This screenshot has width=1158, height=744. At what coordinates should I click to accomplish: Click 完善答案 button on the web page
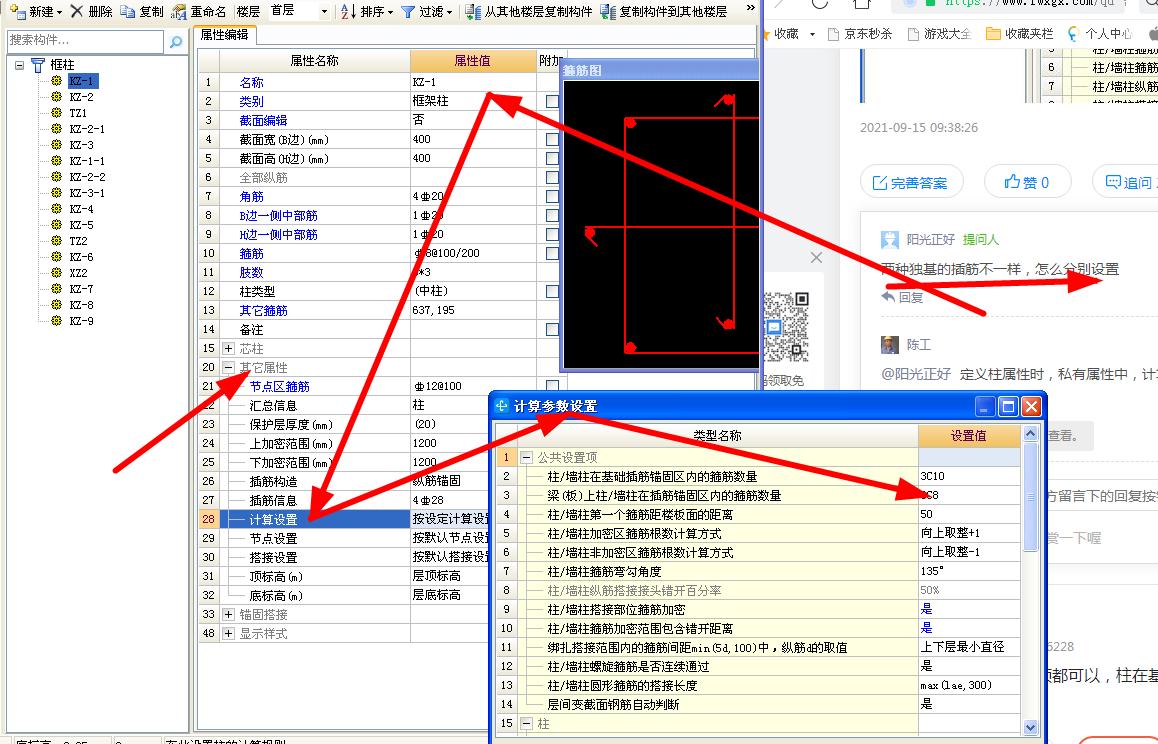pos(911,182)
